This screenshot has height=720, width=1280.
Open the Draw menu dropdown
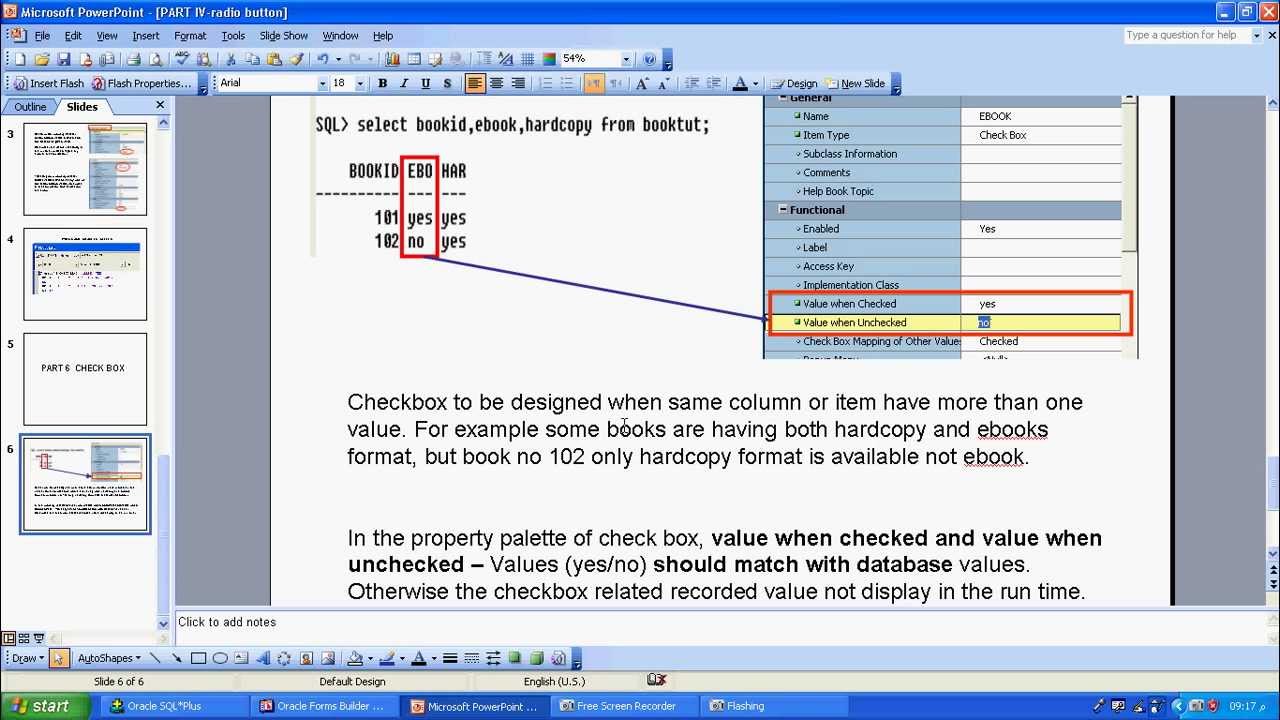(28, 658)
